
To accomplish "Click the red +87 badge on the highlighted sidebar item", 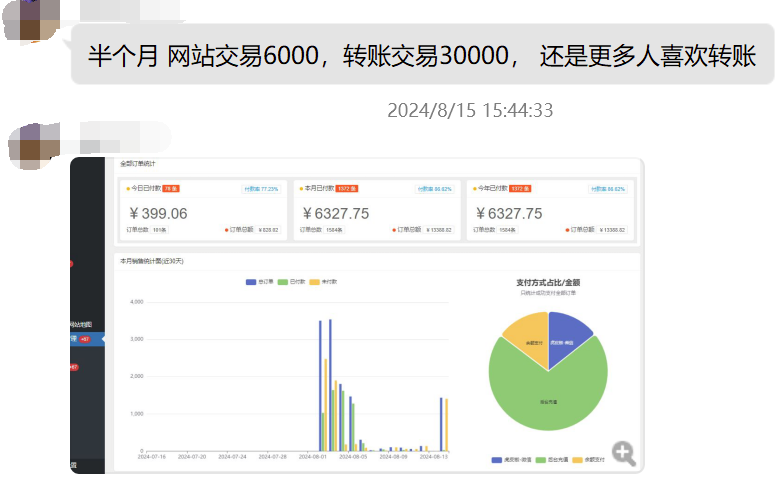I will (85, 340).
